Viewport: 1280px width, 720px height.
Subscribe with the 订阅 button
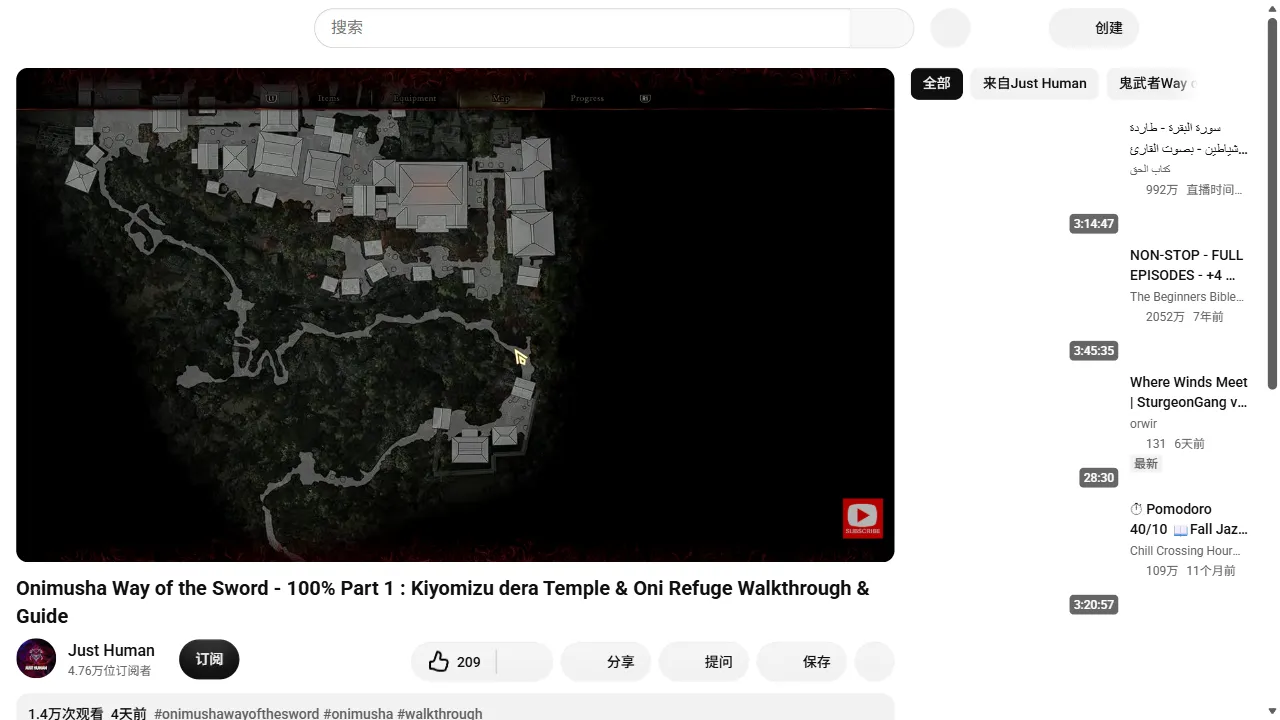point(209,659)
